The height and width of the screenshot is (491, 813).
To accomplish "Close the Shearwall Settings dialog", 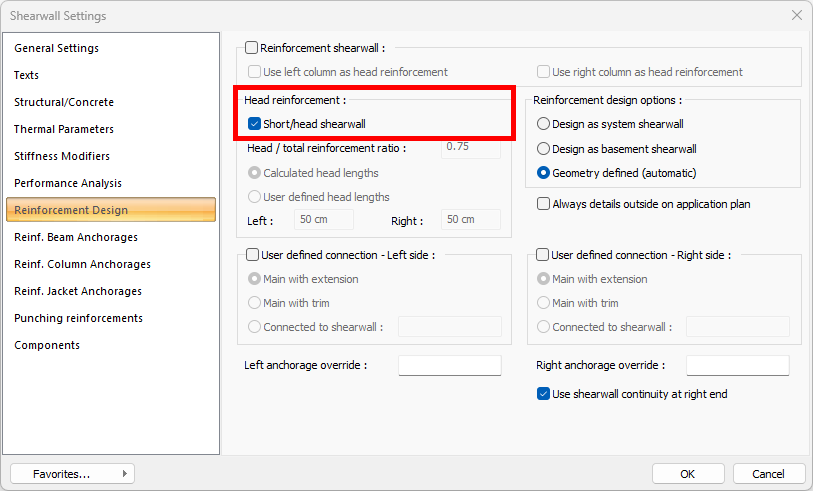I will click(x=796, y=16).
